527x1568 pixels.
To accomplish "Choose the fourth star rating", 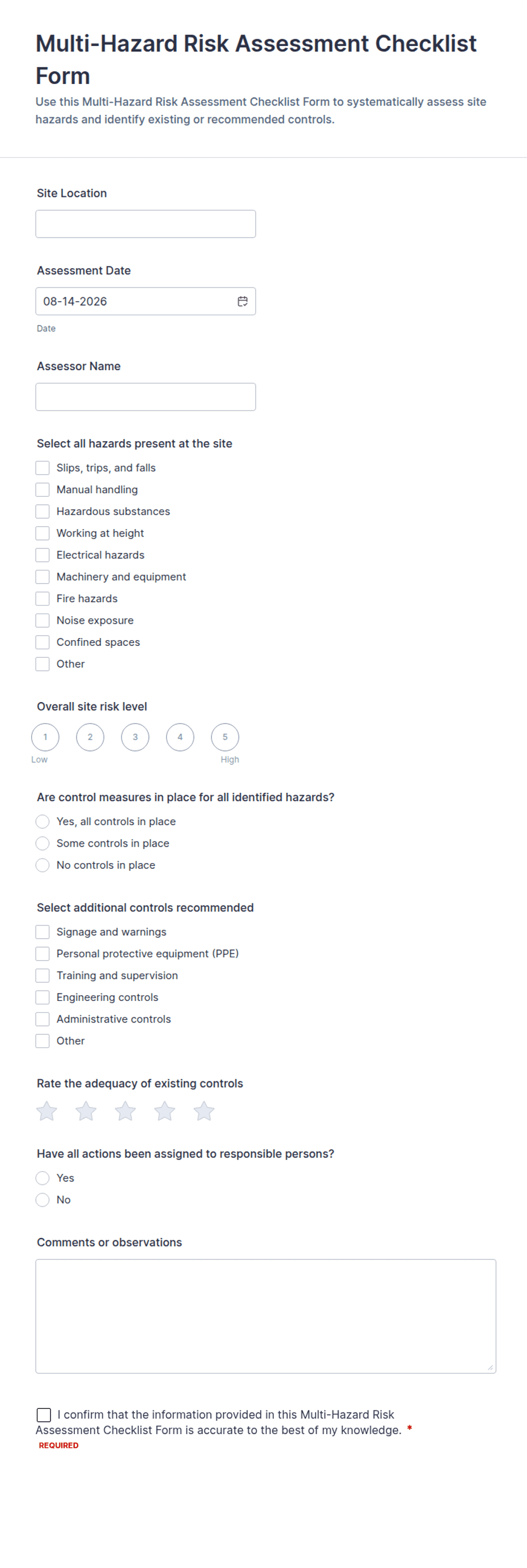I will click(x=164, y=1111).
